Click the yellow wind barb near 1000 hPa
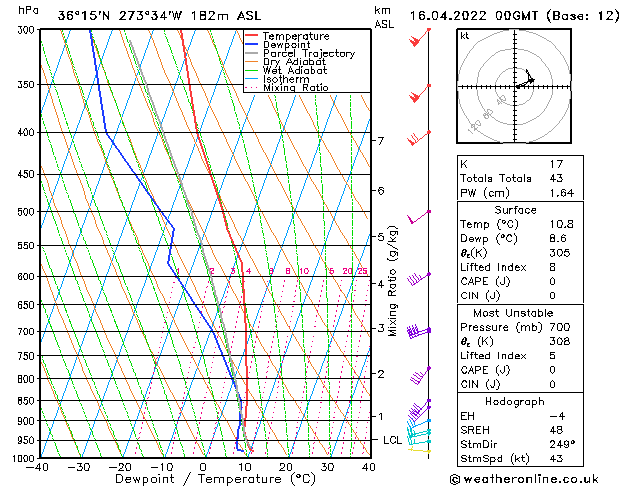The image size is (629, 486). point(420,451)
